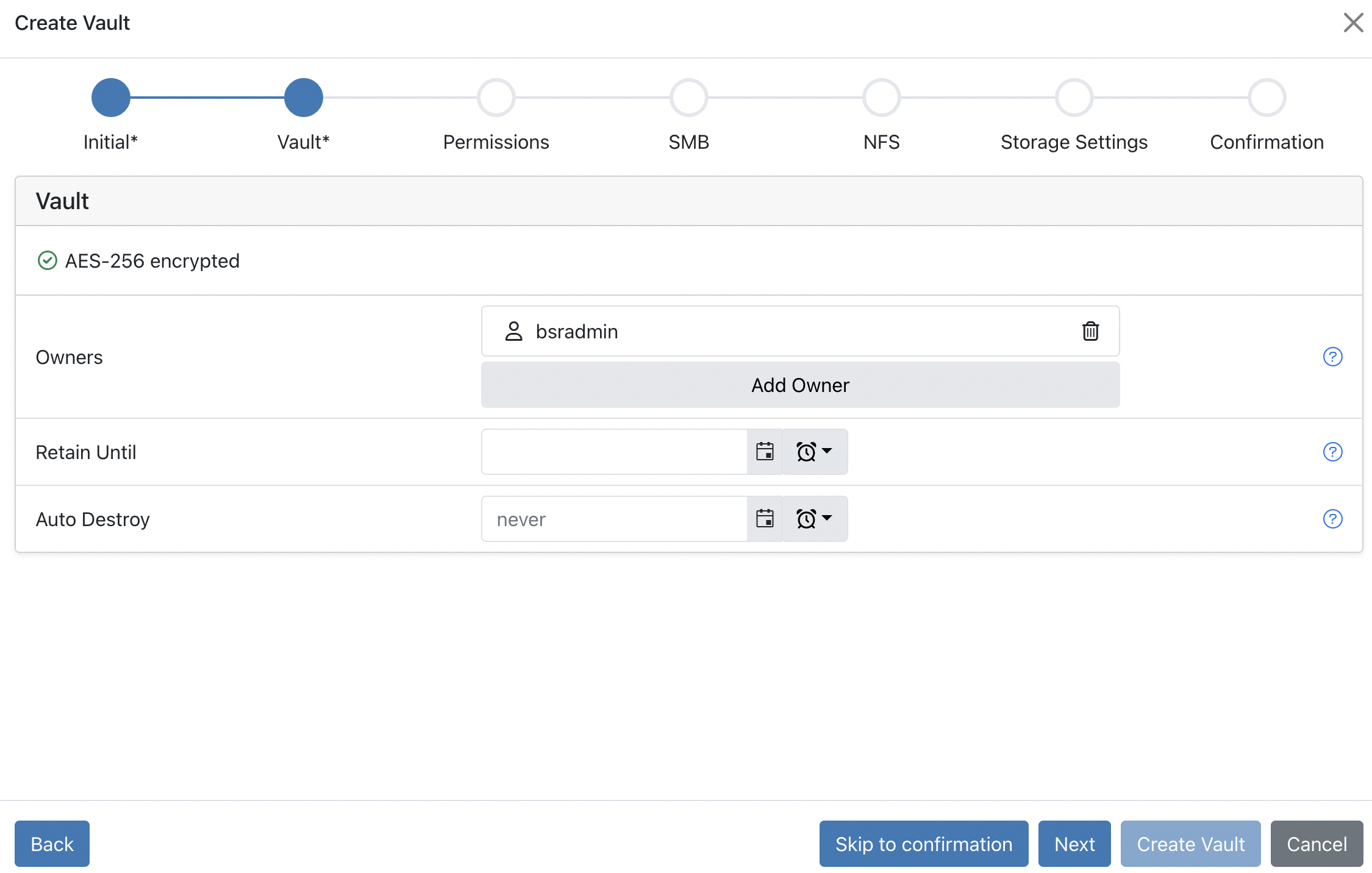Click the Retain Until help icon

1332,452
